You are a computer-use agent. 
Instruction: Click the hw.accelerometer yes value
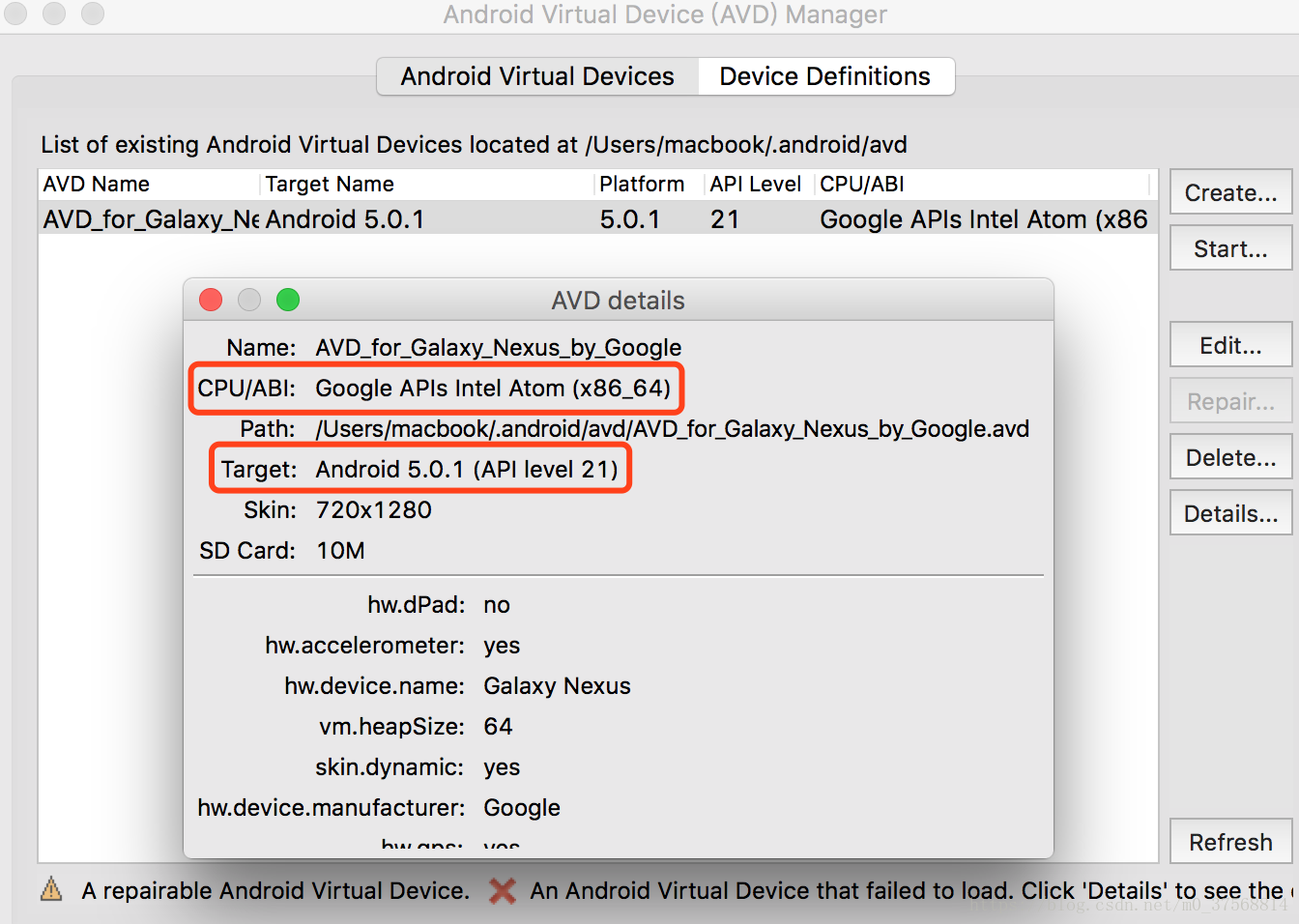[x=502, y=646]
